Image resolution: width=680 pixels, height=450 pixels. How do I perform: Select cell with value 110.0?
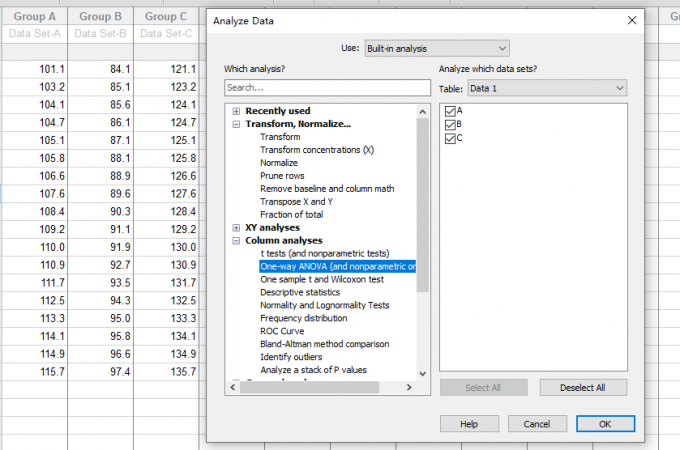[35, 247]
